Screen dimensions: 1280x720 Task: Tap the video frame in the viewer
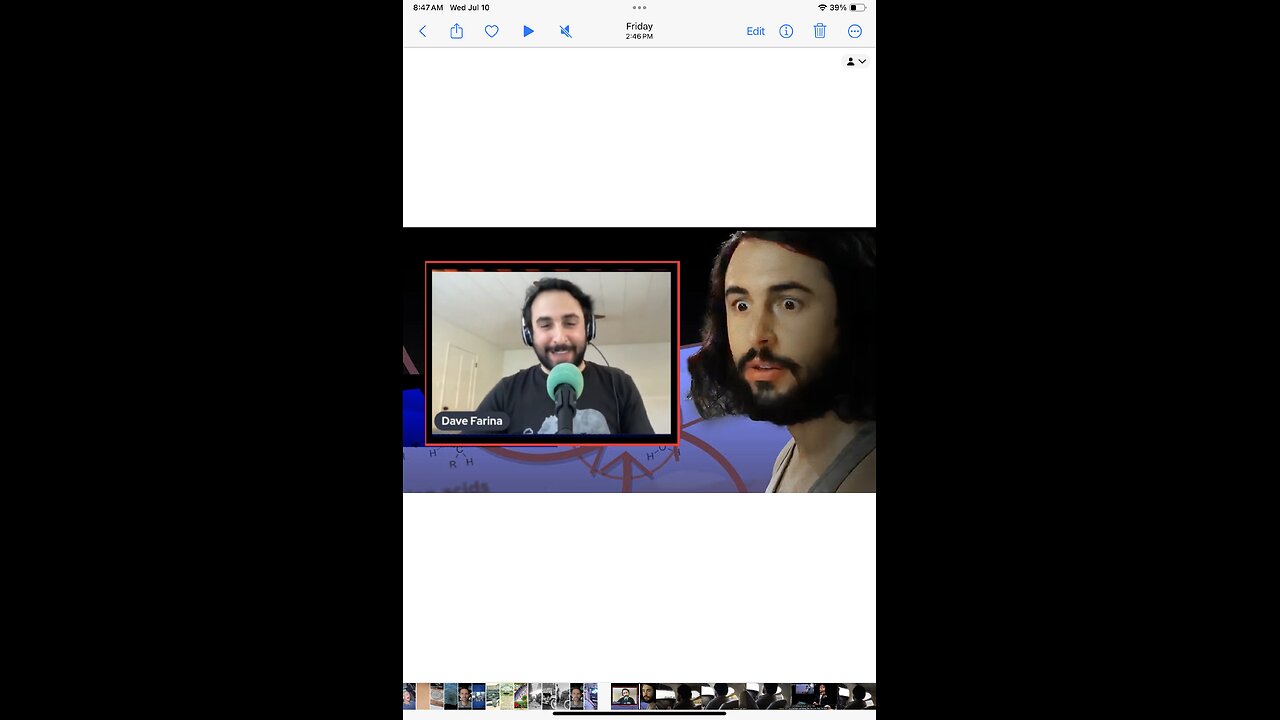click(639, 360)
